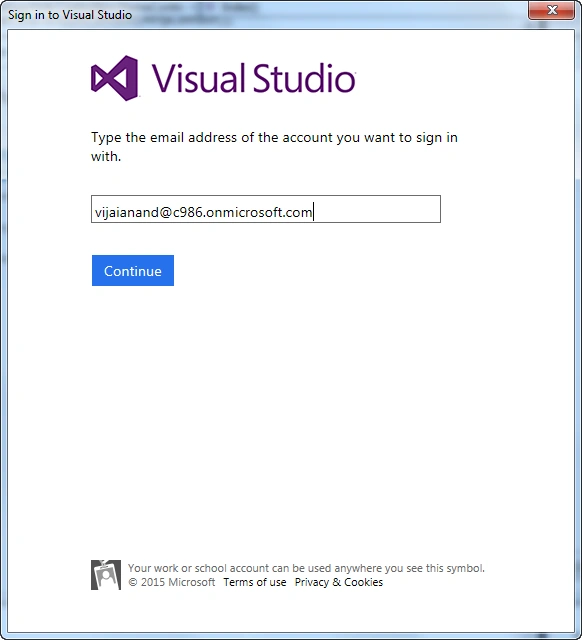Open the Privacy & Cookies link
The height and width of the screenshot is (640, 582).
339,582
